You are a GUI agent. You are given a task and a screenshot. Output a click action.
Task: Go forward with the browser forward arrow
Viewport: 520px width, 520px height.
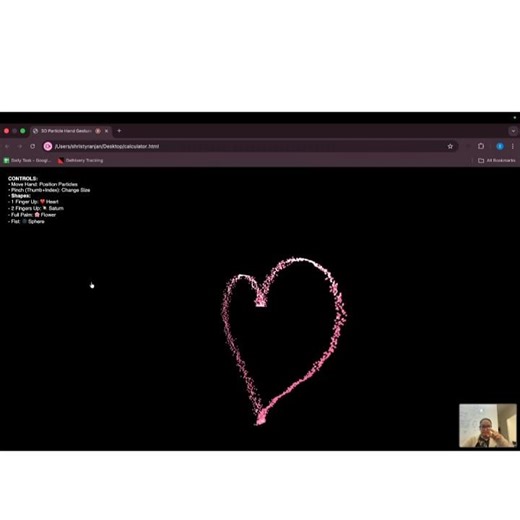coord(20,146)
